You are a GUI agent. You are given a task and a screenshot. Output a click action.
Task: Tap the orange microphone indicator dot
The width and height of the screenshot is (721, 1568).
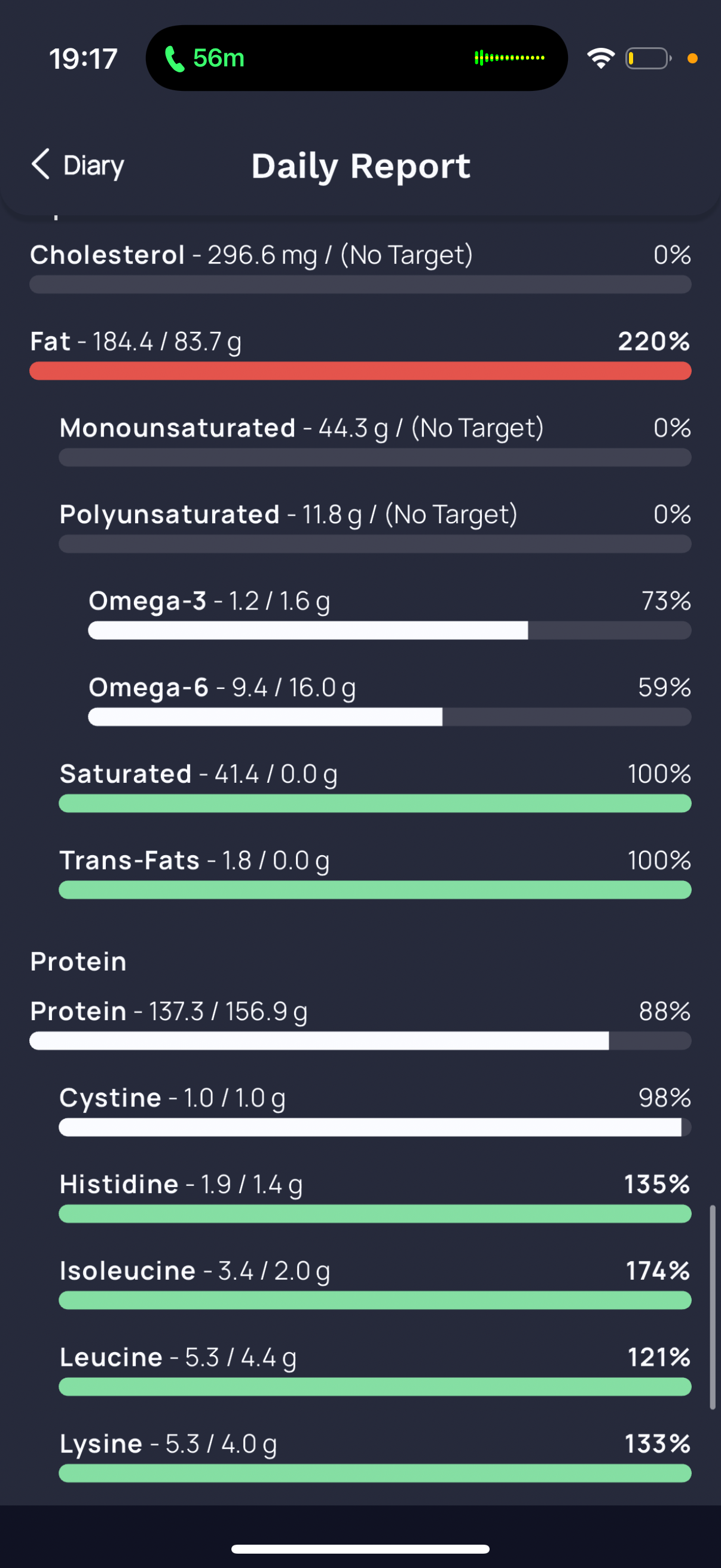(692, 59)
